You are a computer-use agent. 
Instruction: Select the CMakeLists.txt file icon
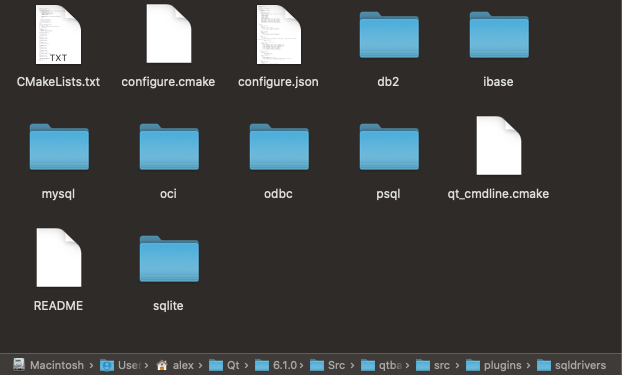click(x=58, y=35)
